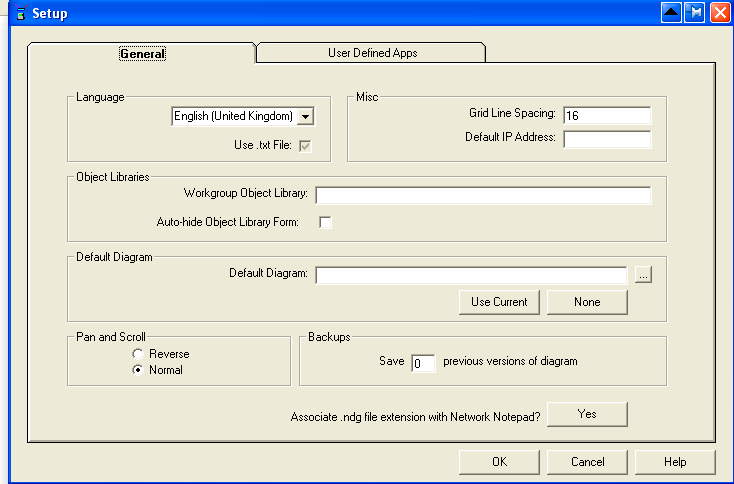Viewport: 734px width, 484px height.
Task: Click the Save previous versions count field
Action: coord(423,363)
